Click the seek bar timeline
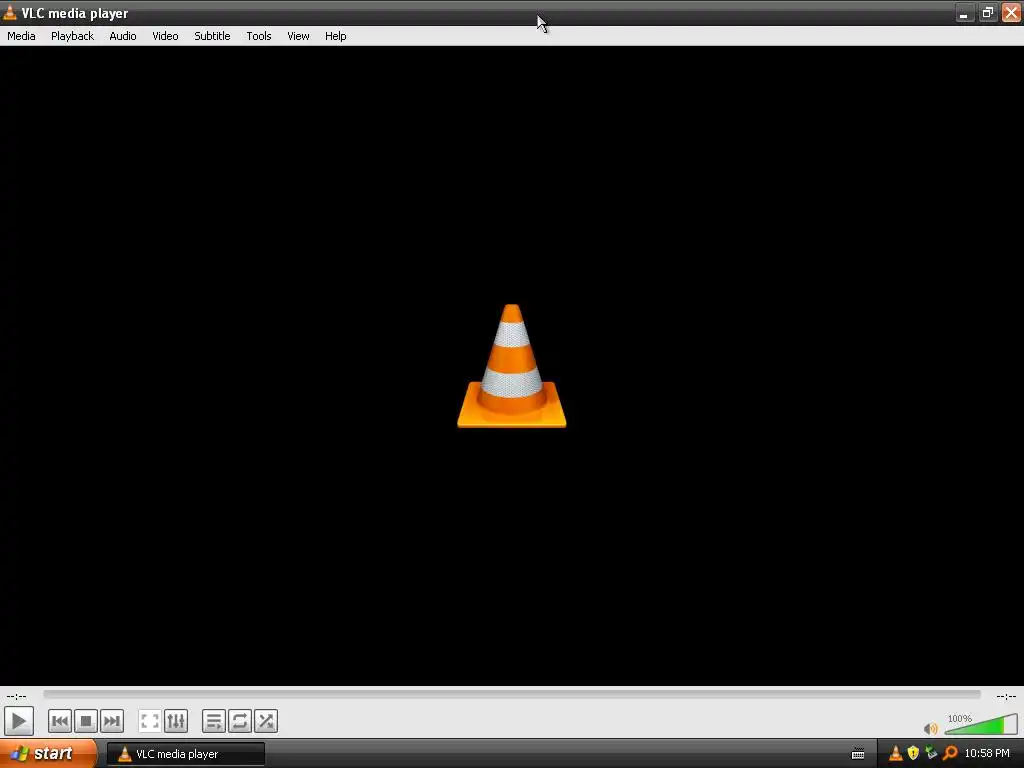1024x768 pixels. pos(512,695)
